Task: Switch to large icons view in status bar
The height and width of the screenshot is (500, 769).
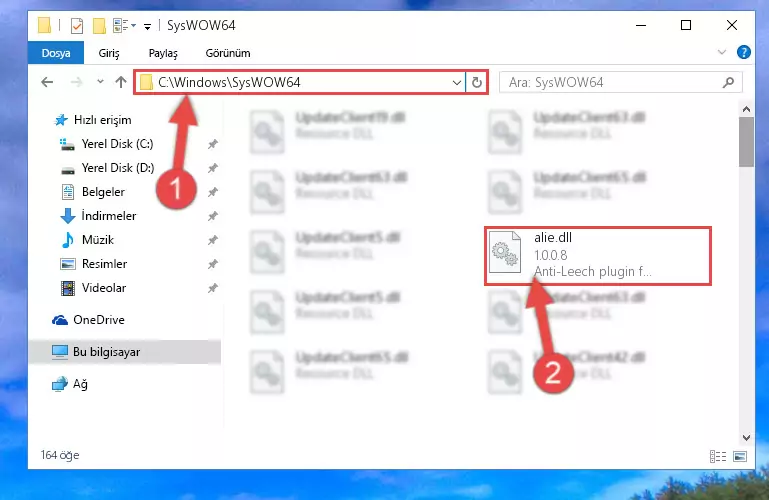Action: [740, 456]
